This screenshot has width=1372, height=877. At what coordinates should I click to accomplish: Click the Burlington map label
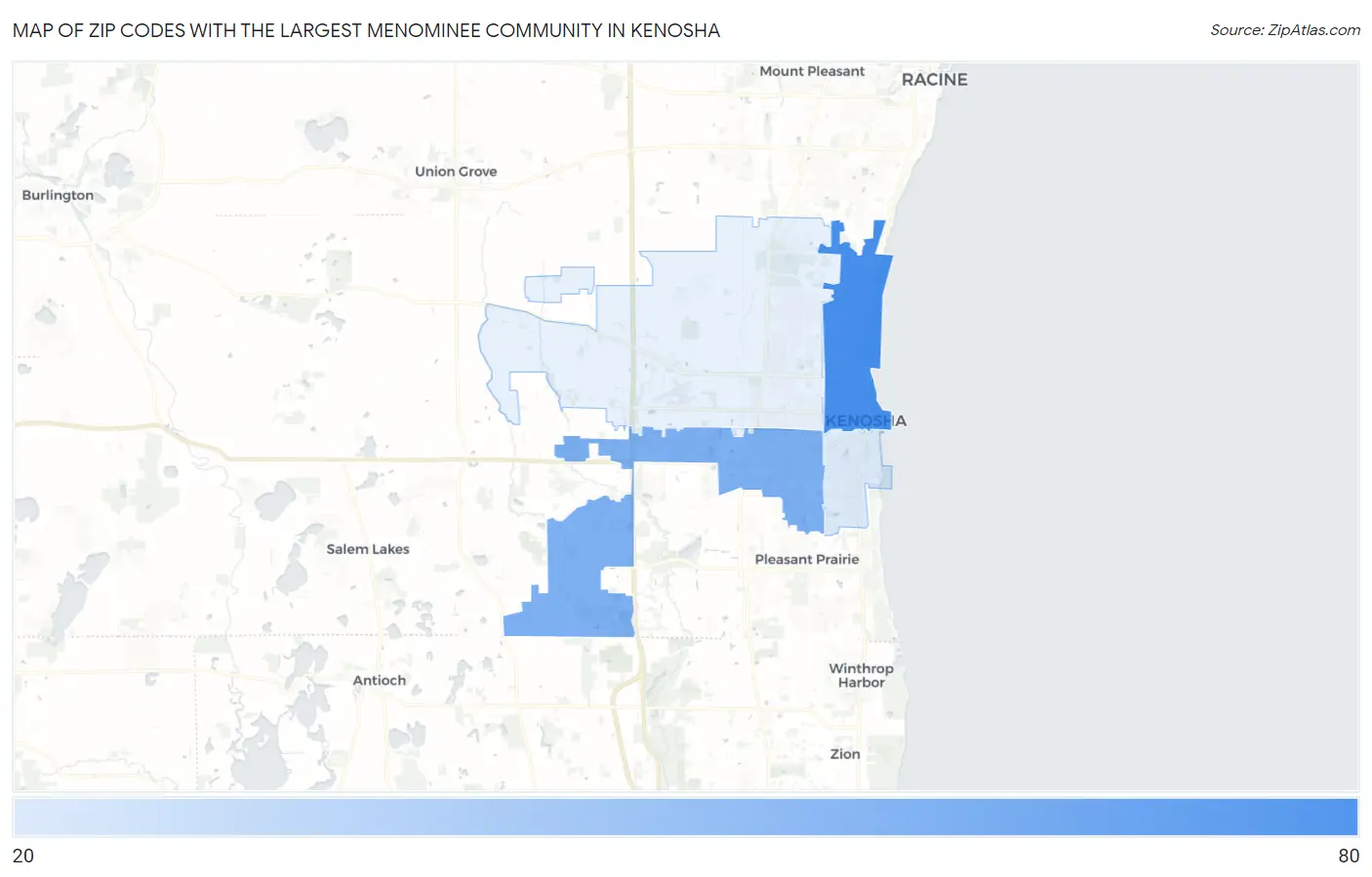[58, 195]
